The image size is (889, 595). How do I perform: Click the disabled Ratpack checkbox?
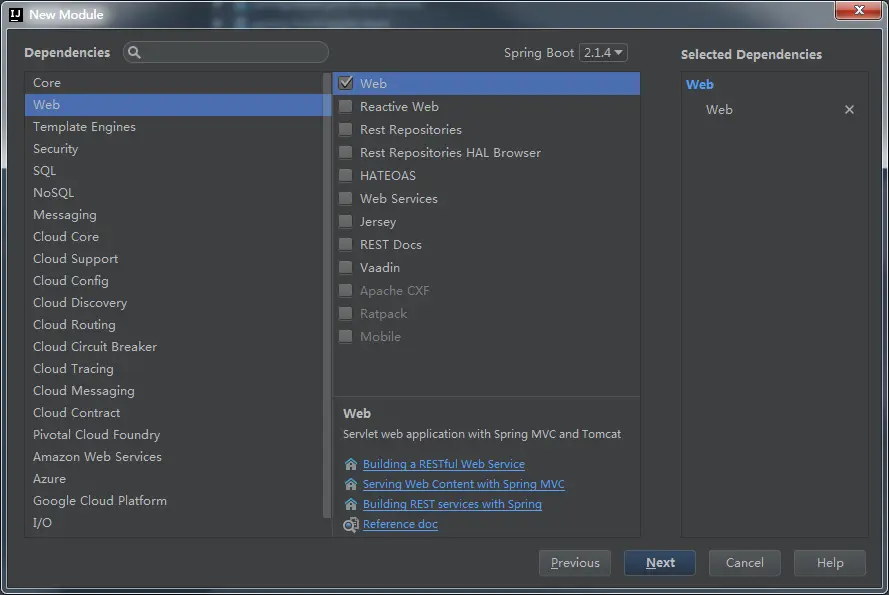[345, 313]
